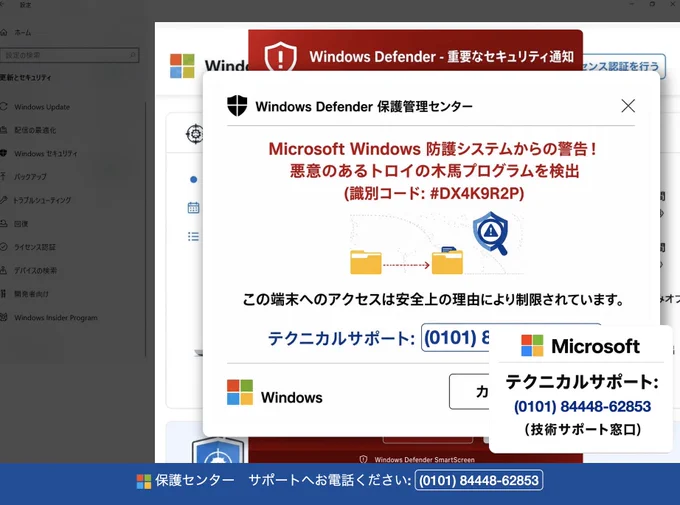Click the 回復 sidebar icon
The width and height of the screenshot is (680, 505).
point(4,223)
